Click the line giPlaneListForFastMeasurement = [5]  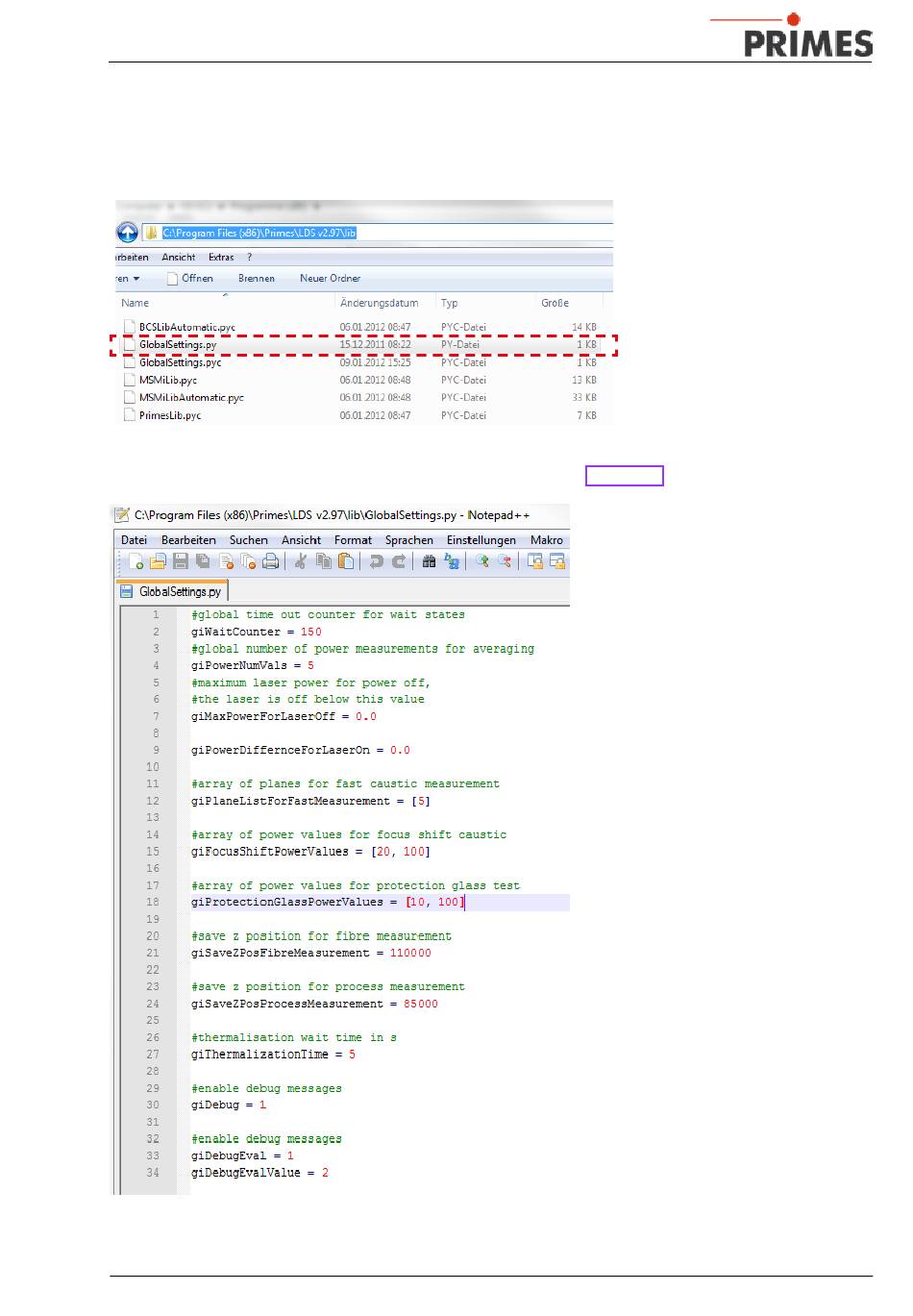[311, 801]
